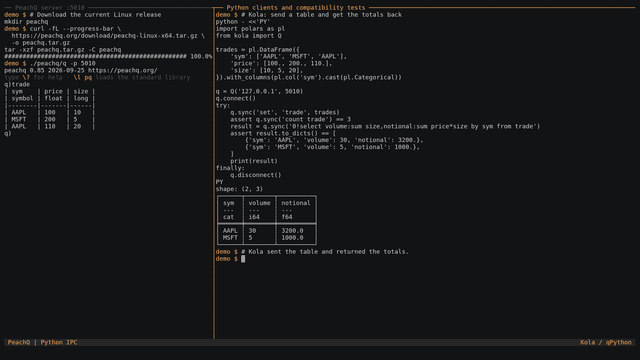
Task: Click the "python - <<'PY'" heredoc line
Action: click(x=243, y=22)
